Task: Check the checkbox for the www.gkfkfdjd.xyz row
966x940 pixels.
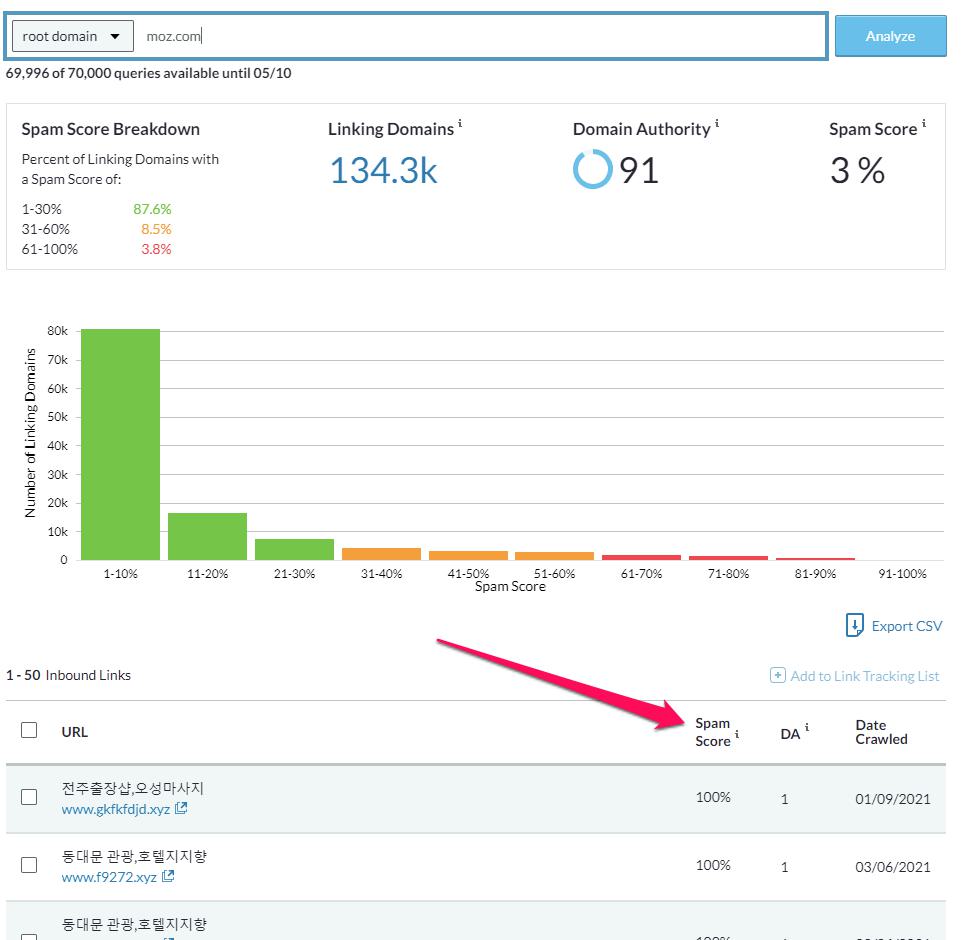Action: [x=27, y=798]
